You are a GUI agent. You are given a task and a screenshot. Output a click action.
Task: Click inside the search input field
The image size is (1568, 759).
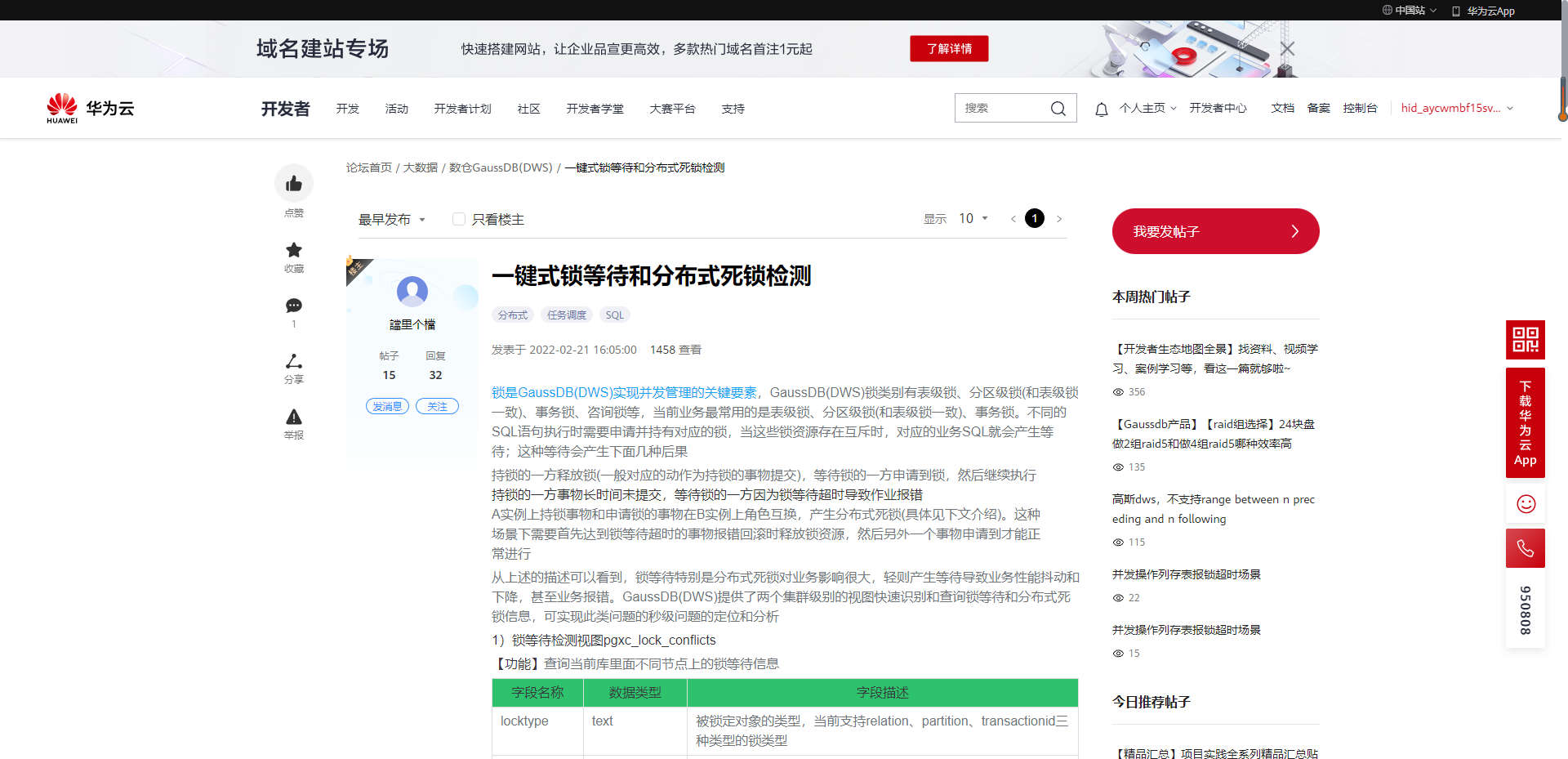tap(1004, 107)
